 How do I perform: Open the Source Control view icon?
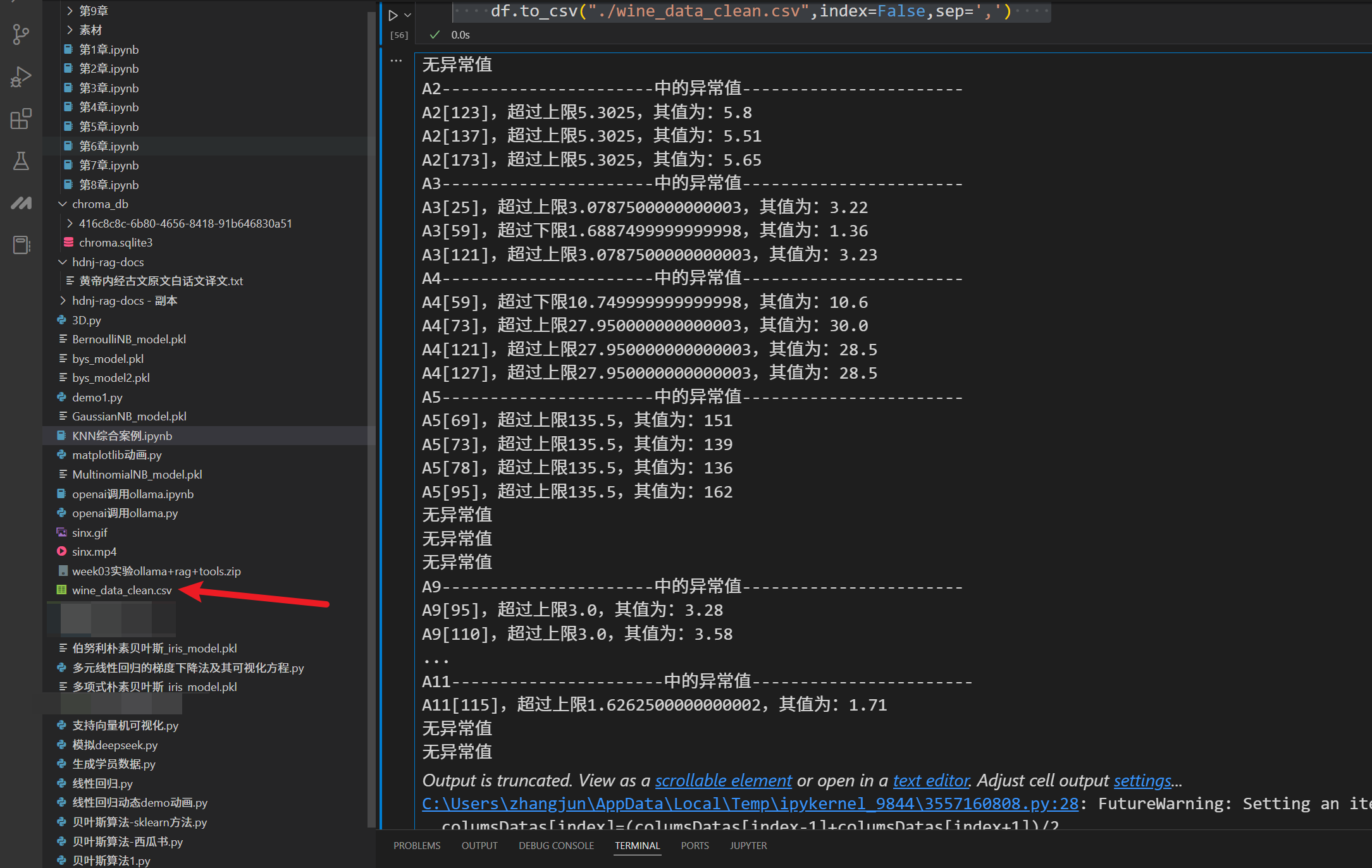(21, 34)
